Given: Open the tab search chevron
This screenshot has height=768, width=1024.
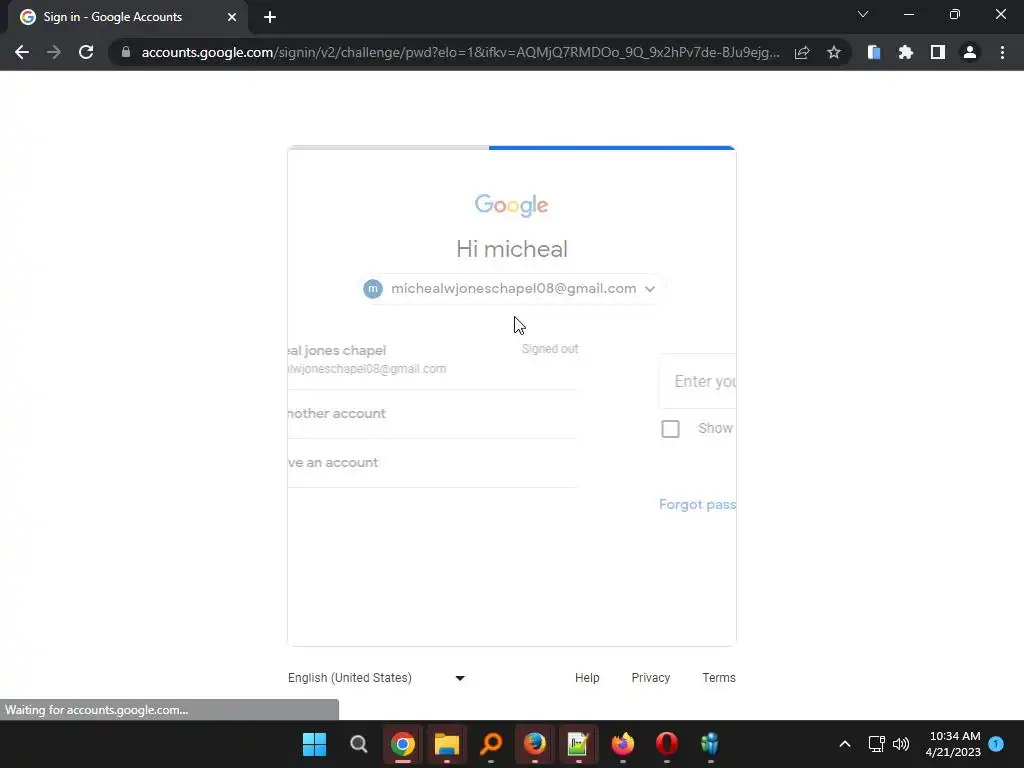Looking at the screenshot, I should (863, 14).
